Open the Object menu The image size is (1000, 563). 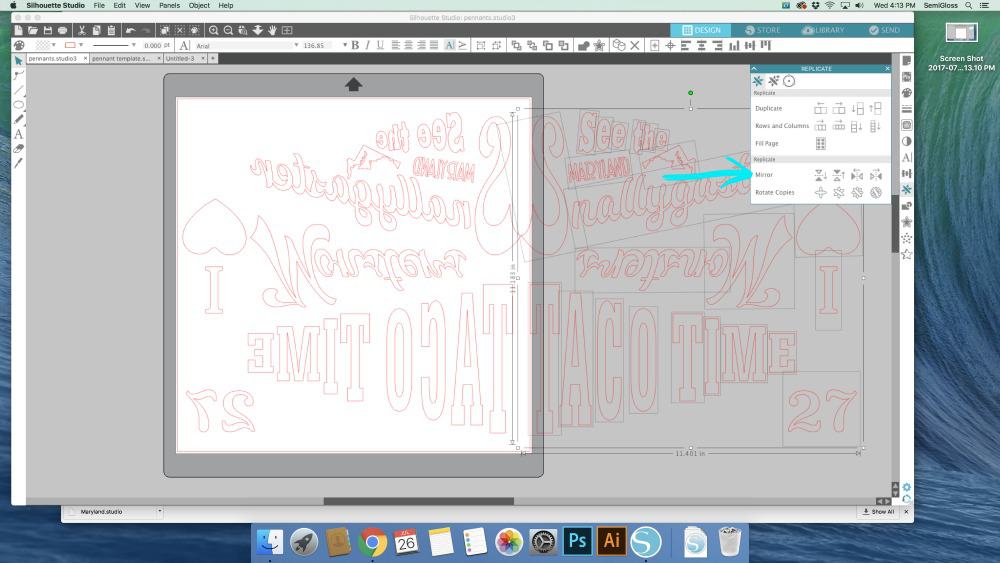199,5
